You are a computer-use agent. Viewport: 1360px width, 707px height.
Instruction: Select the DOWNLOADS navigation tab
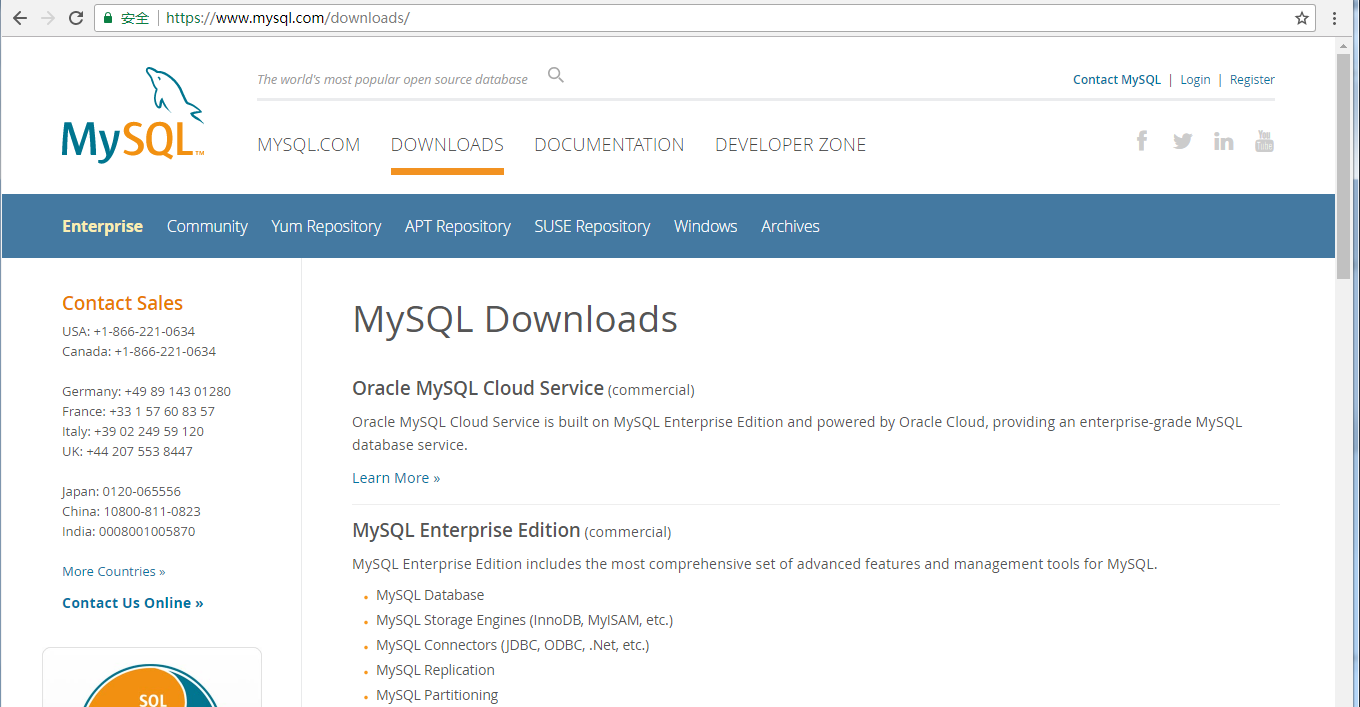(447, 144)
